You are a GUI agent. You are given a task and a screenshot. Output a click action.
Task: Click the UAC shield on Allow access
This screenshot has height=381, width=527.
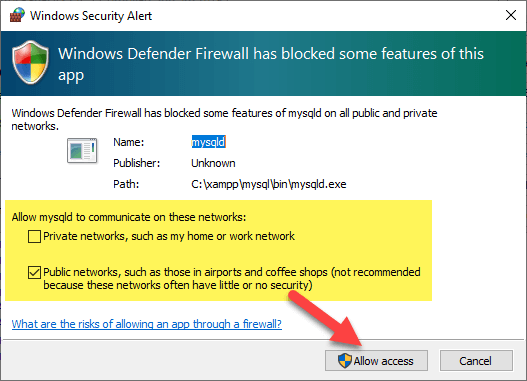coord(345,361)
